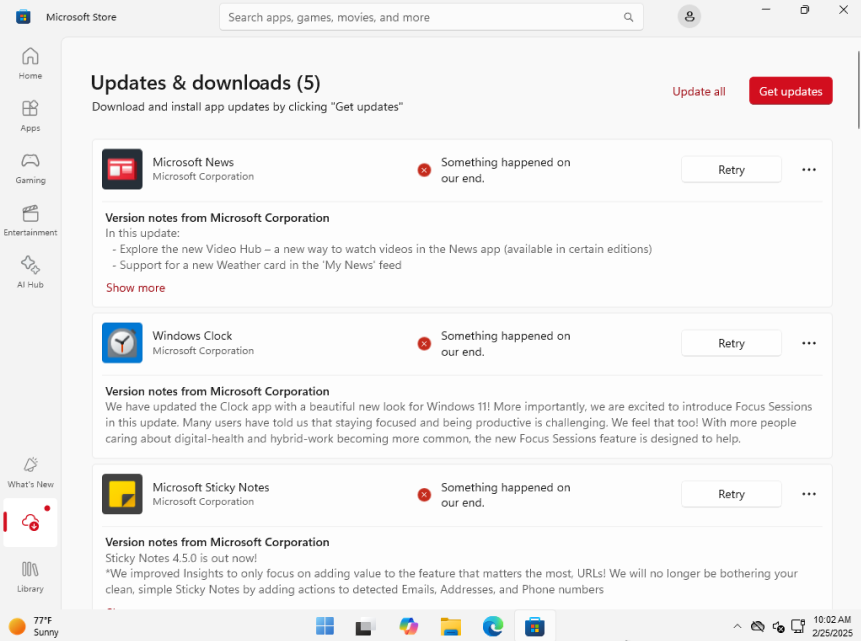The image size is (861, 641).
Task: Open the Windows Start menu
Action: click(325, 626)
